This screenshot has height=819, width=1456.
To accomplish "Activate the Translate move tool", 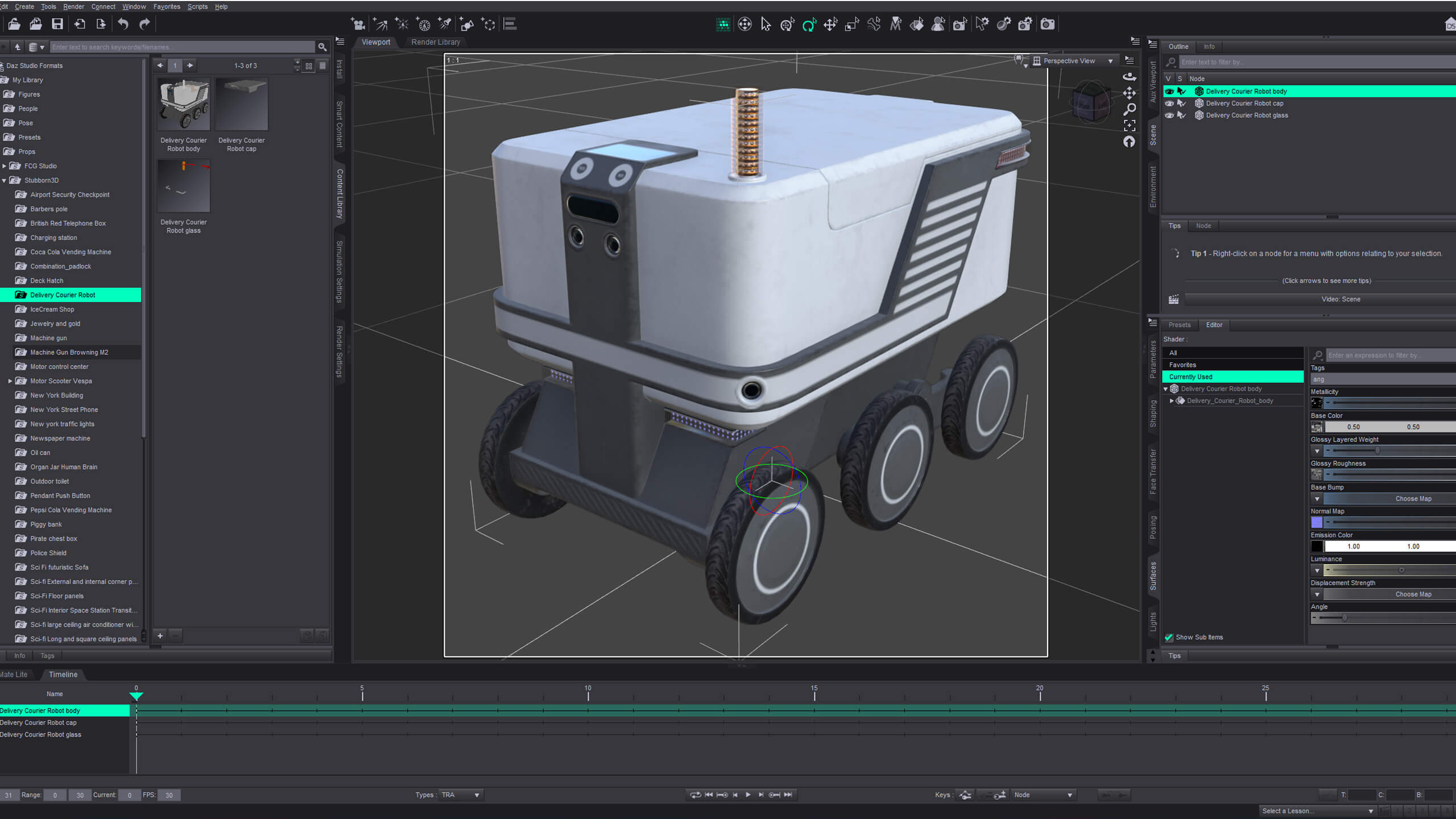I will point(830,24).
